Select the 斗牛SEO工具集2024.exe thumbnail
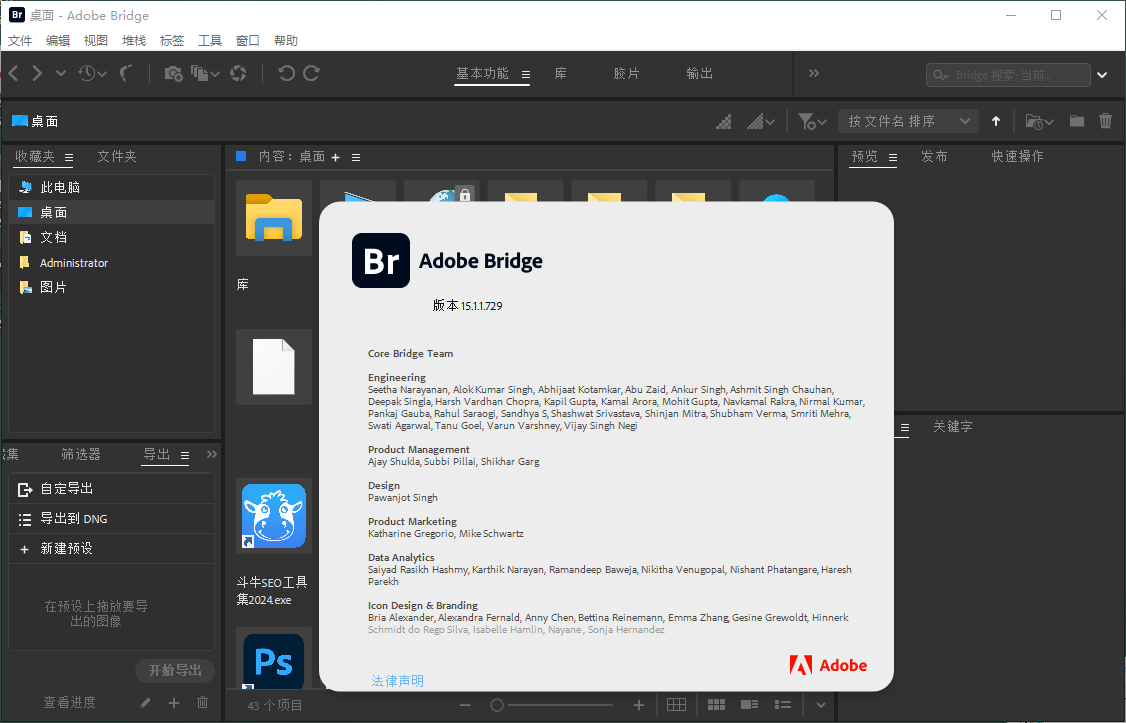The width and height of the screenshot is (1126, 723). click(274, 516)
